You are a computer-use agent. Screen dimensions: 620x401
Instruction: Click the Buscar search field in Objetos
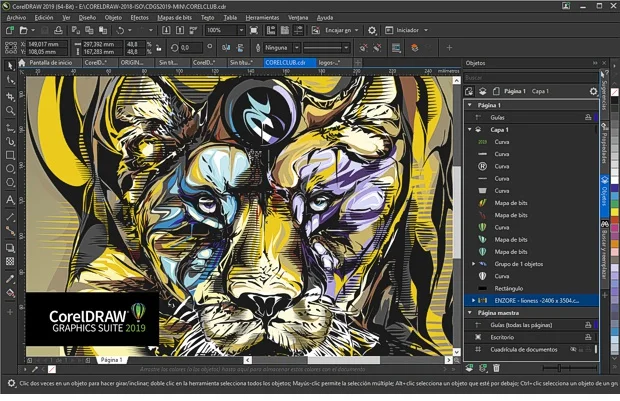pos(530,78)
